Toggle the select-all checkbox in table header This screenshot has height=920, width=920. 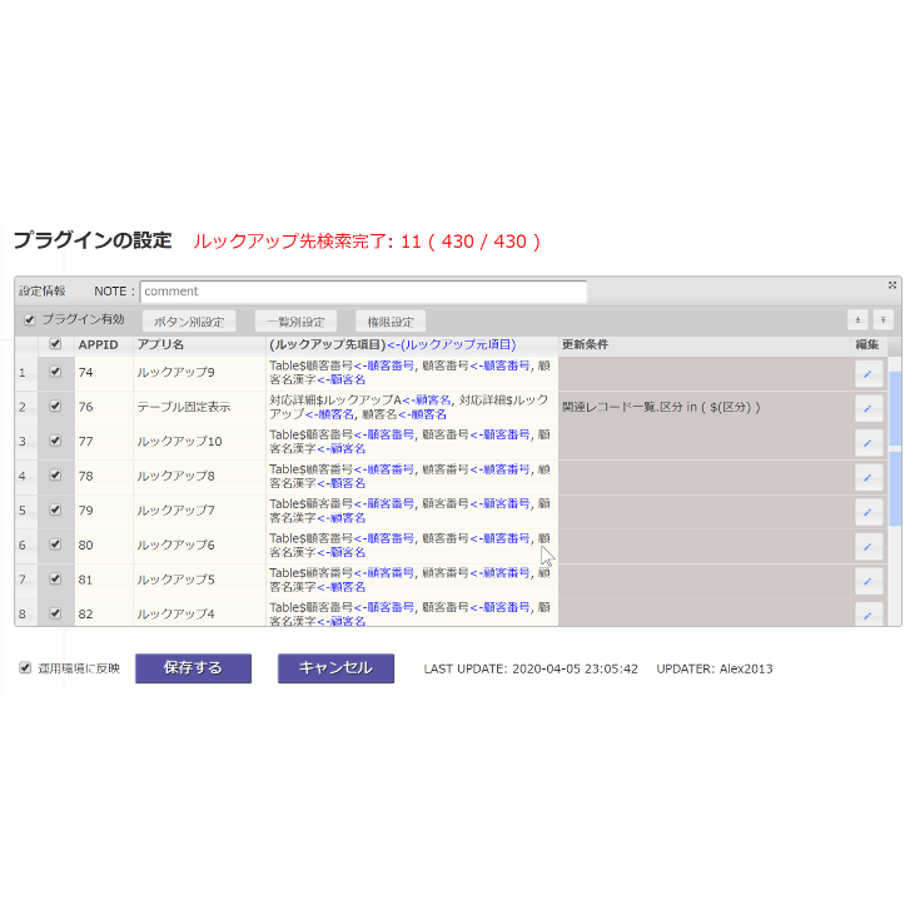55,344
